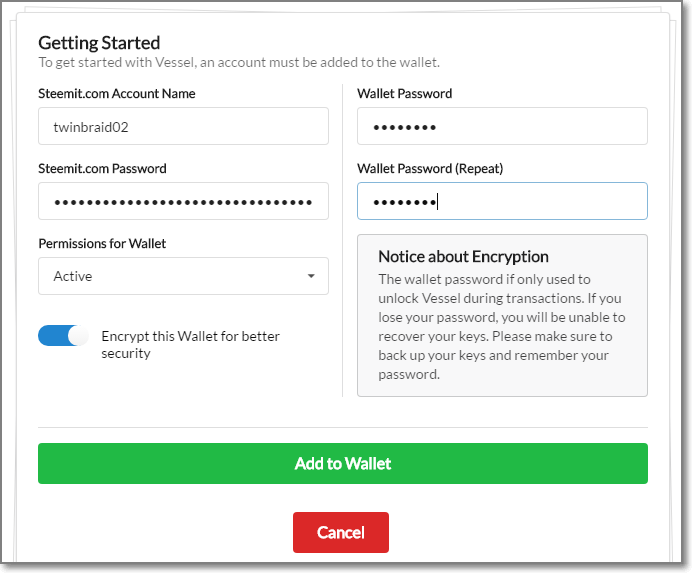Click the 'Wallet Password' label text
The width and height of the screenshot is (692, 573).
(x=404, y=93)
